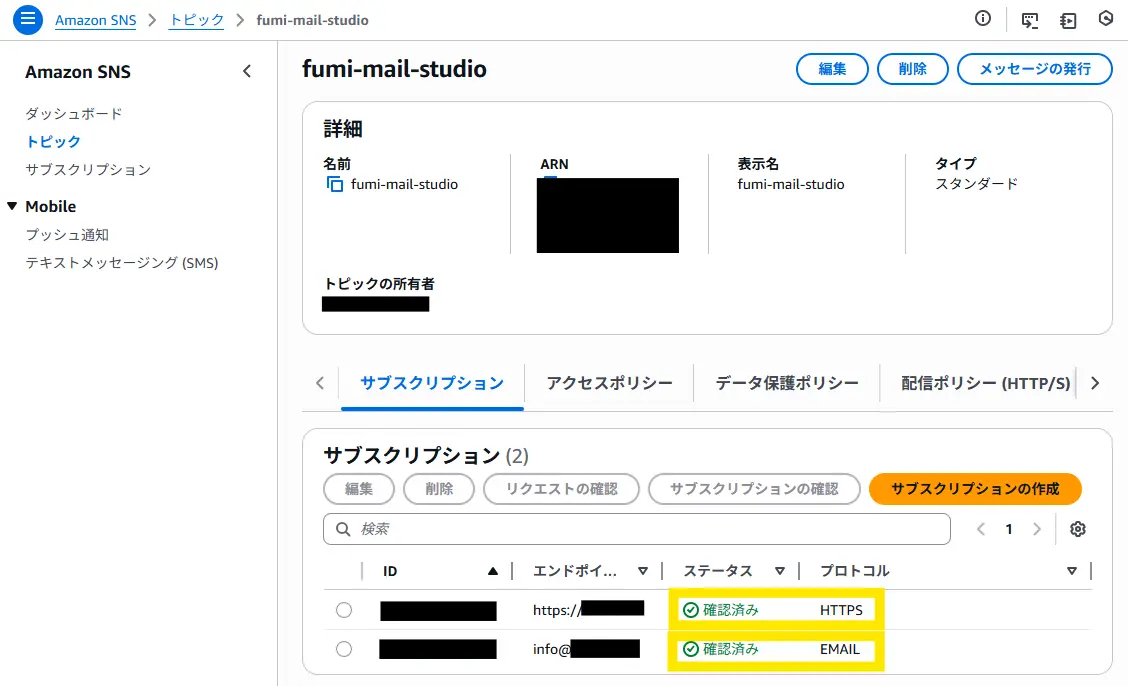
Task: Click サブスクリプションの作成 orange button
Action: coord(975,489)
